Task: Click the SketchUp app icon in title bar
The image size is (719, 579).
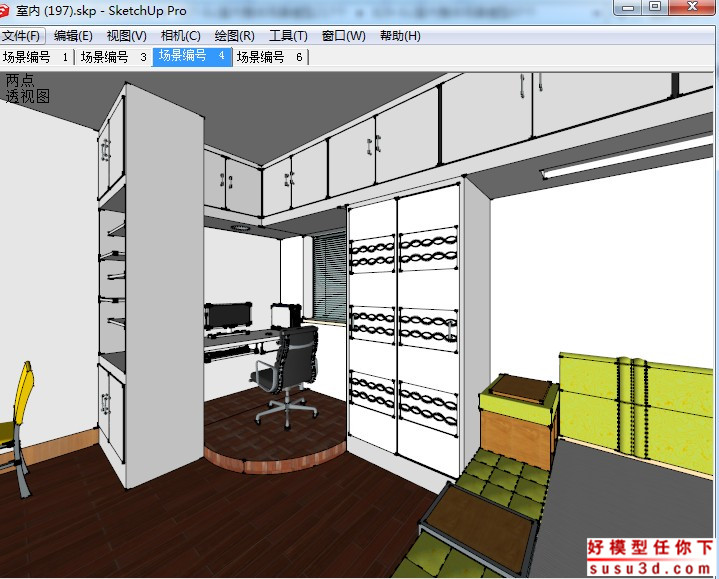Action: point(4,10)
